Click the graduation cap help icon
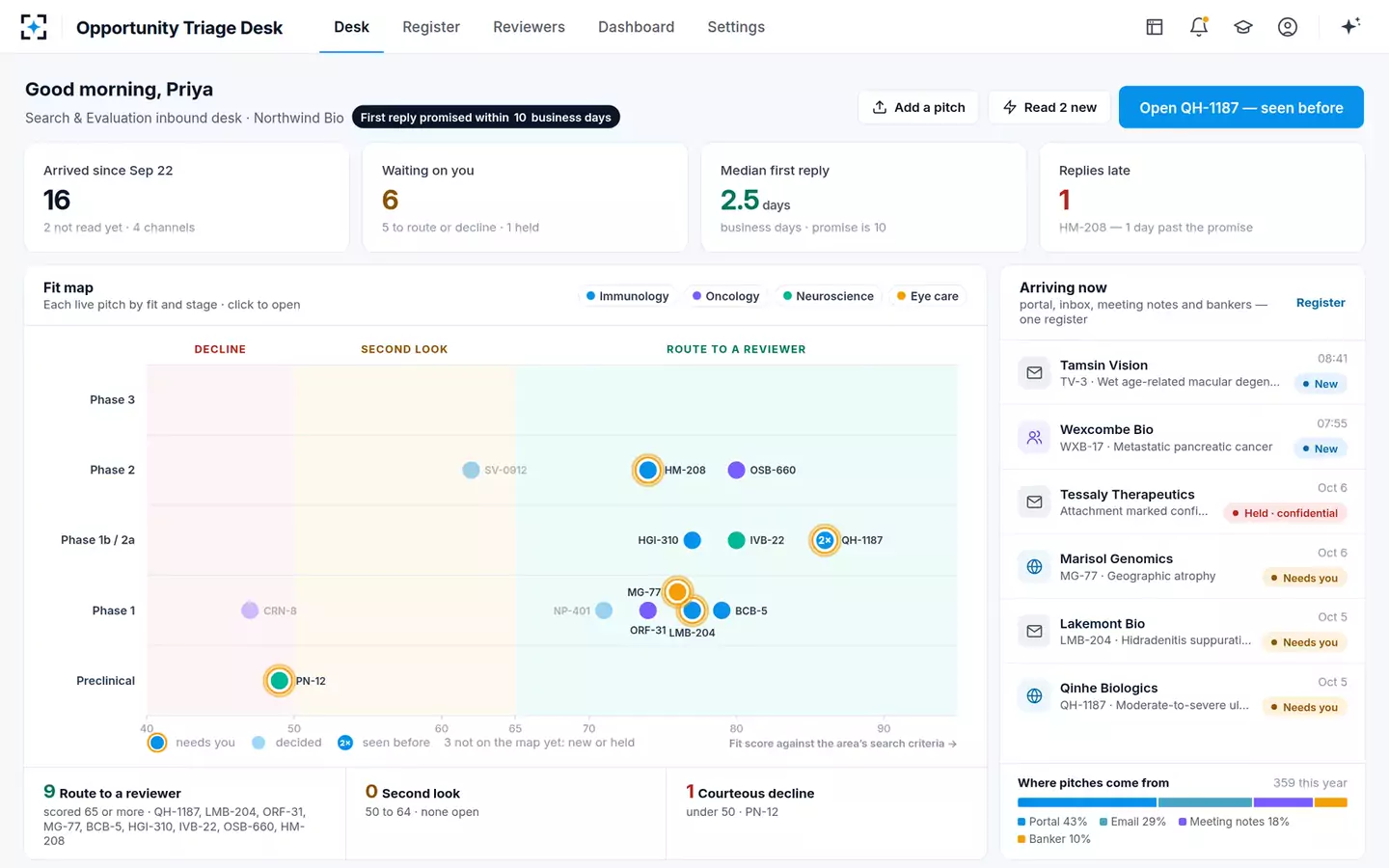 tap(1243, 27)
